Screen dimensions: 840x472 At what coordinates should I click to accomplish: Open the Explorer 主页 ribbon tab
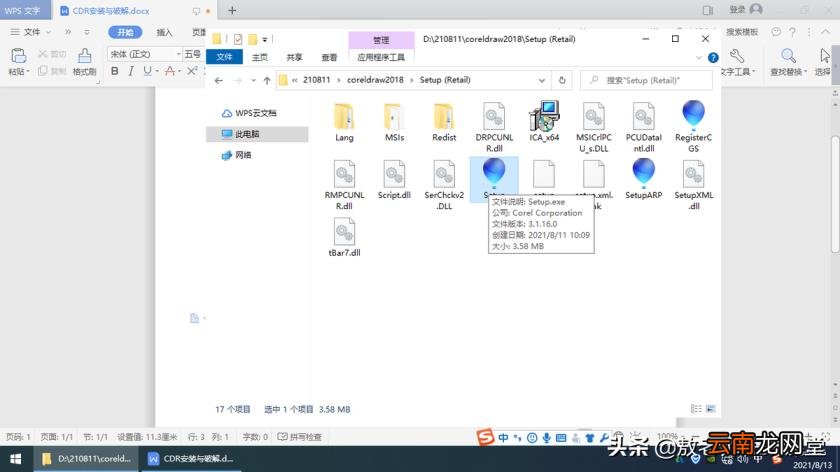tap(260, 57)
